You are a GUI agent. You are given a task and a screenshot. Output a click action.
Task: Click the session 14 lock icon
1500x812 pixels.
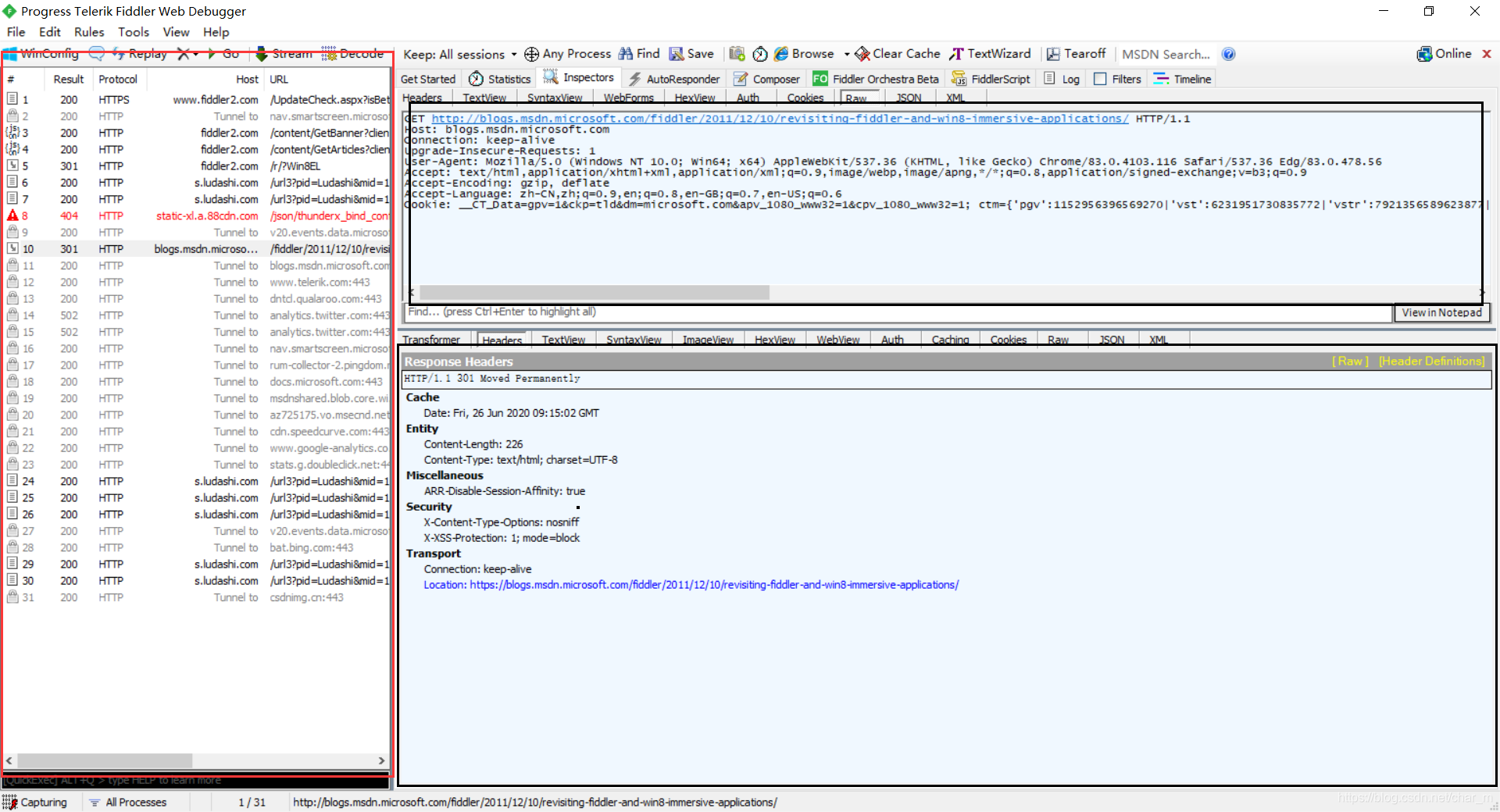12,315
